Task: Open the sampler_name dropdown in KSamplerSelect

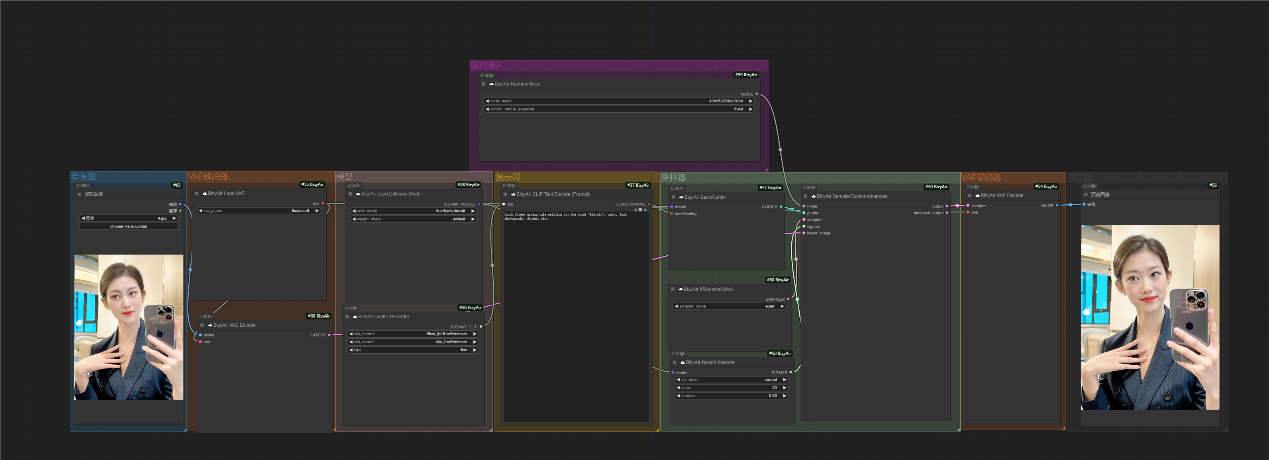Action: click(x=730, y=307)
